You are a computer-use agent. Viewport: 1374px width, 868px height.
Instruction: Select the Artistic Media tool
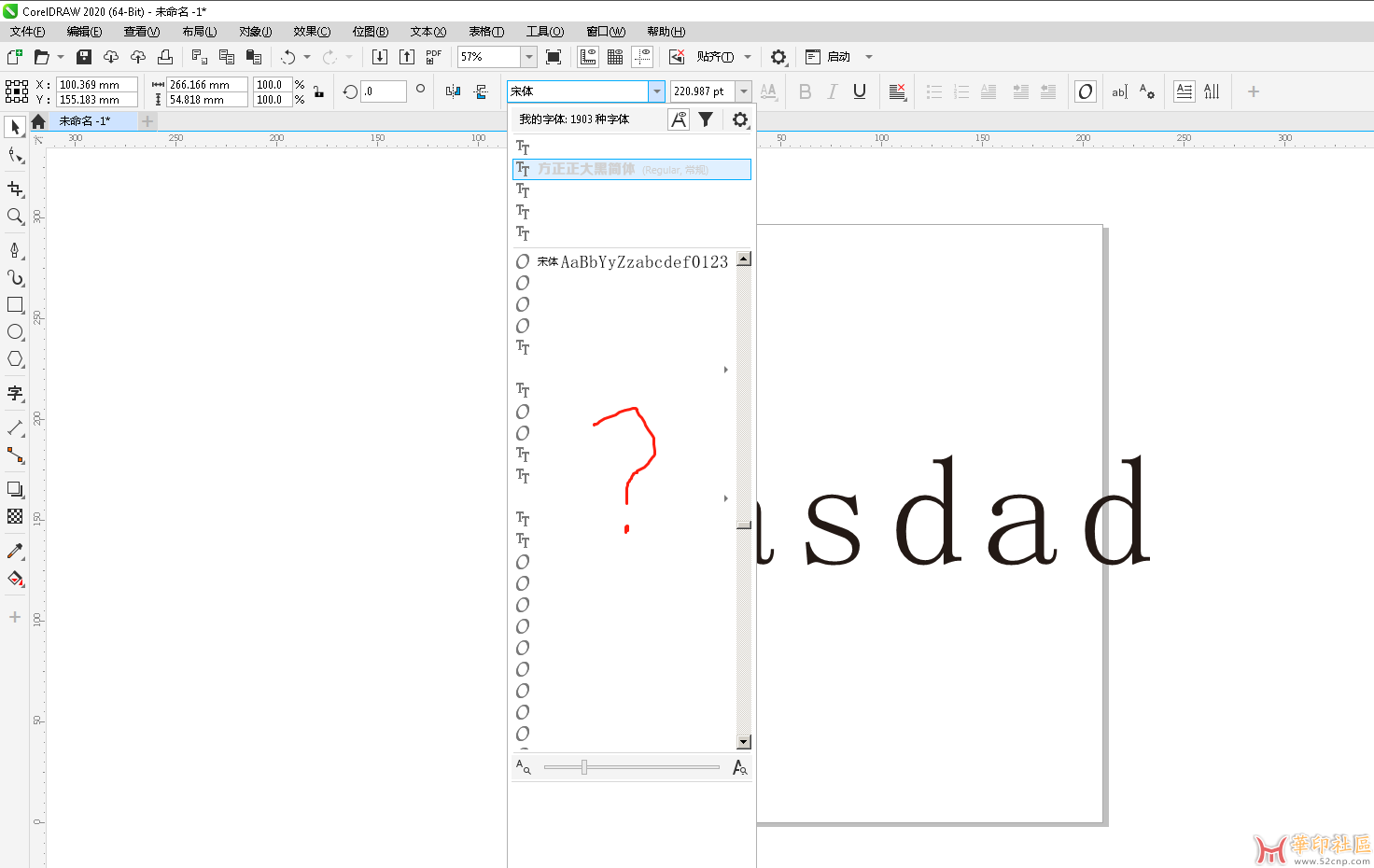tap(15, 277)
